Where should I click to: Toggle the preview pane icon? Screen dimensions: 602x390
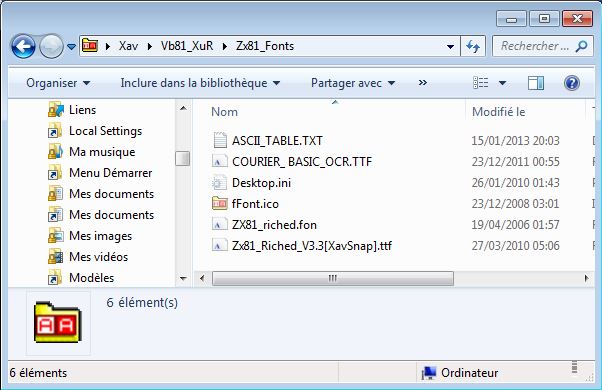click(536, 83)
